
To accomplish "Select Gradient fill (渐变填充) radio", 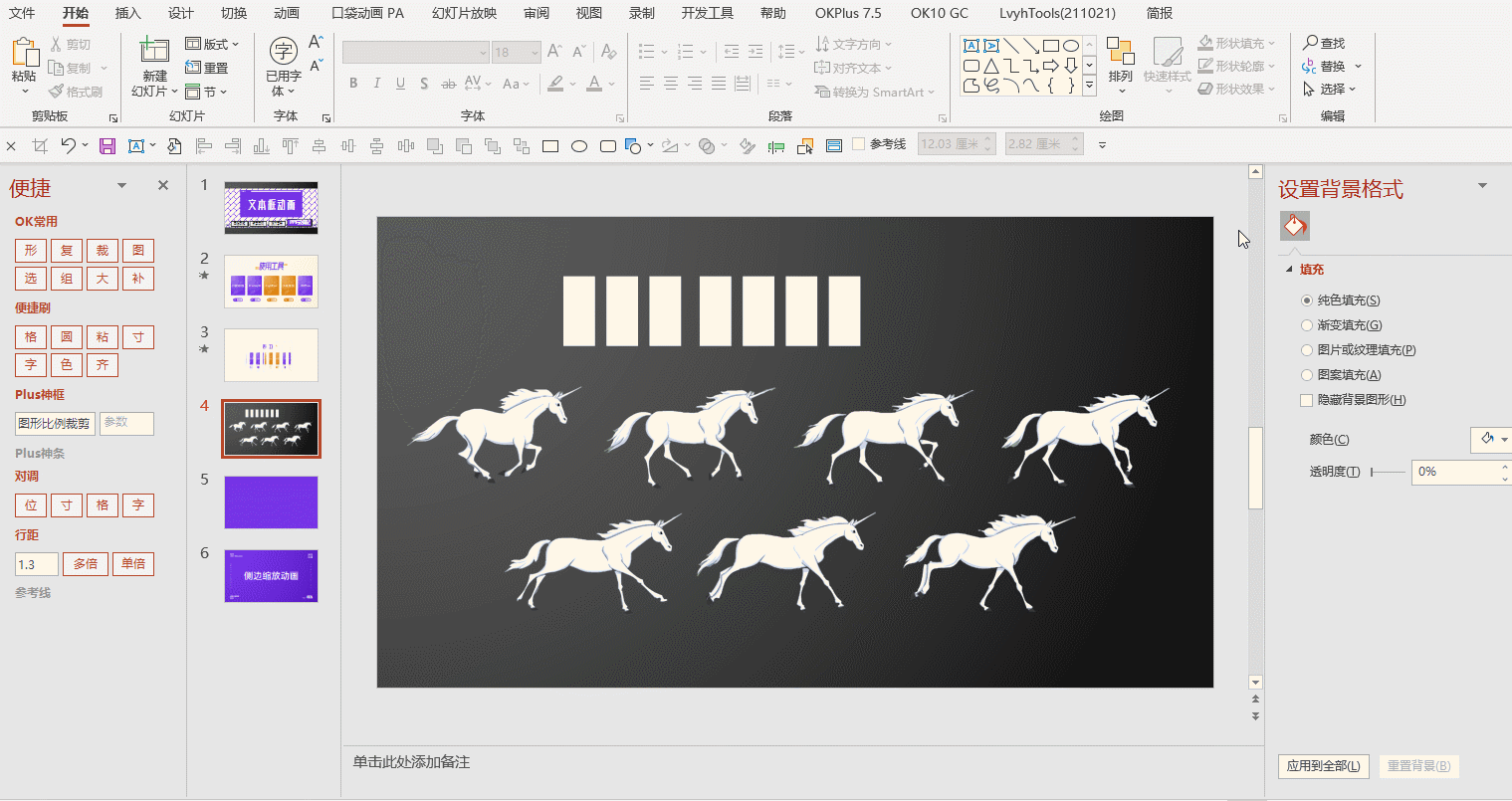I will click(x=1307, y=325).
